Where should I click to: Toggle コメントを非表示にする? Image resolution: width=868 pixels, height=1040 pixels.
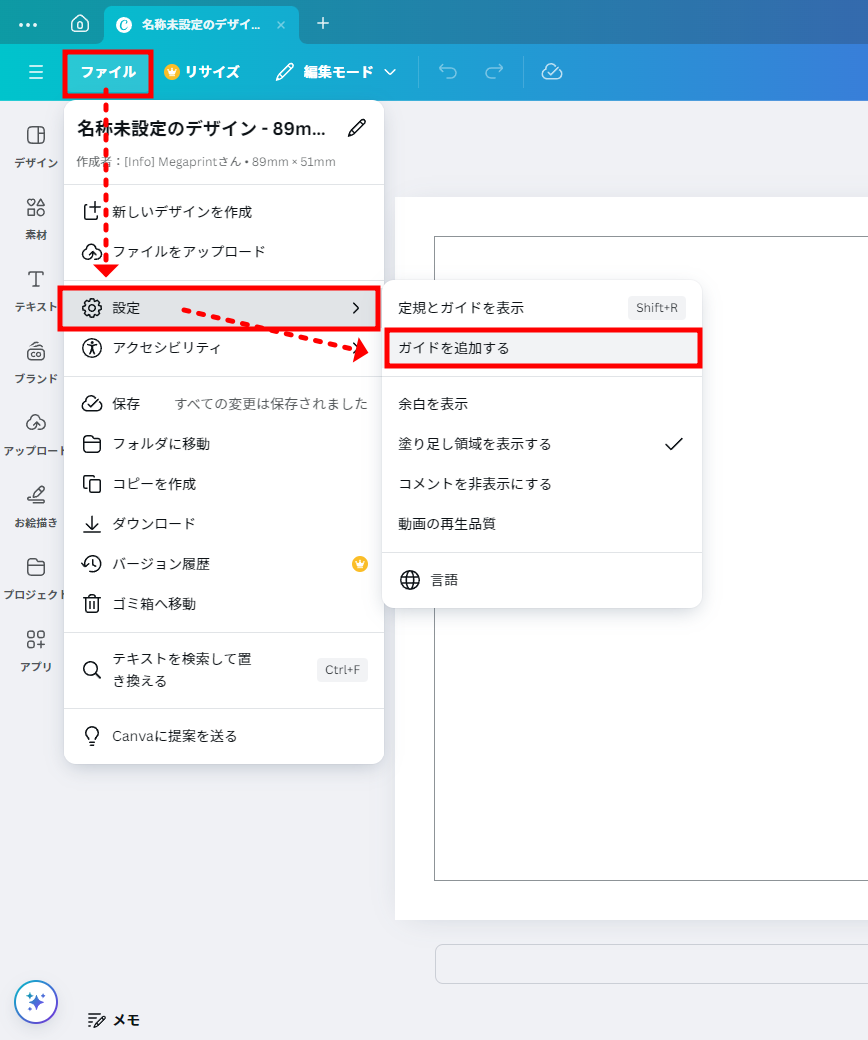coord(542,484)
